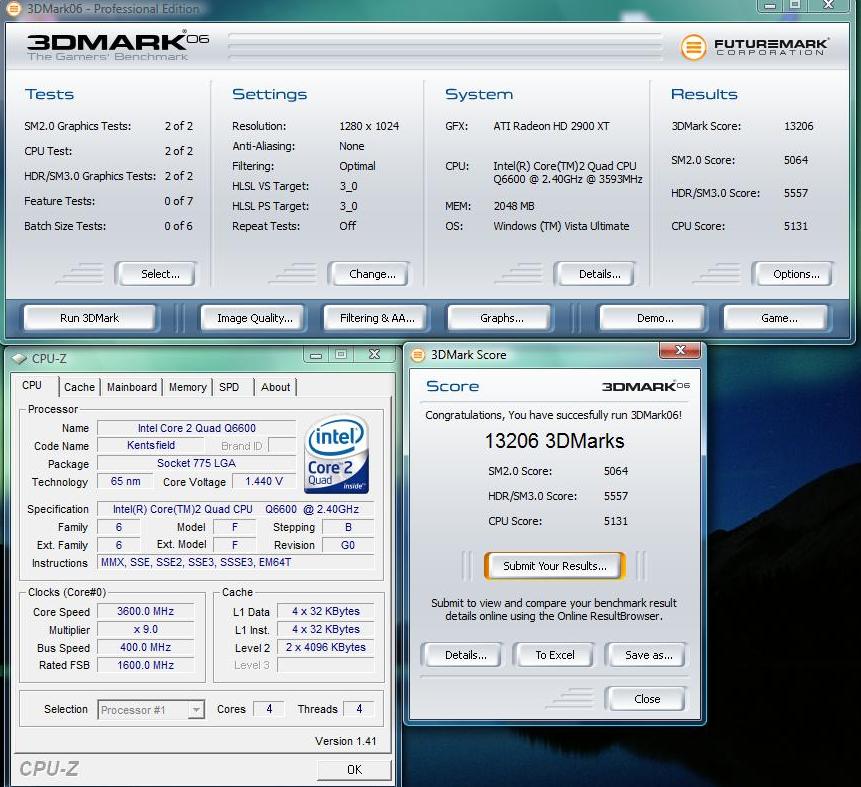This screenshot has width=861, height=787.
Task: Click the 13206 3DMarks score heading
Action: click(x=554, y=441)
